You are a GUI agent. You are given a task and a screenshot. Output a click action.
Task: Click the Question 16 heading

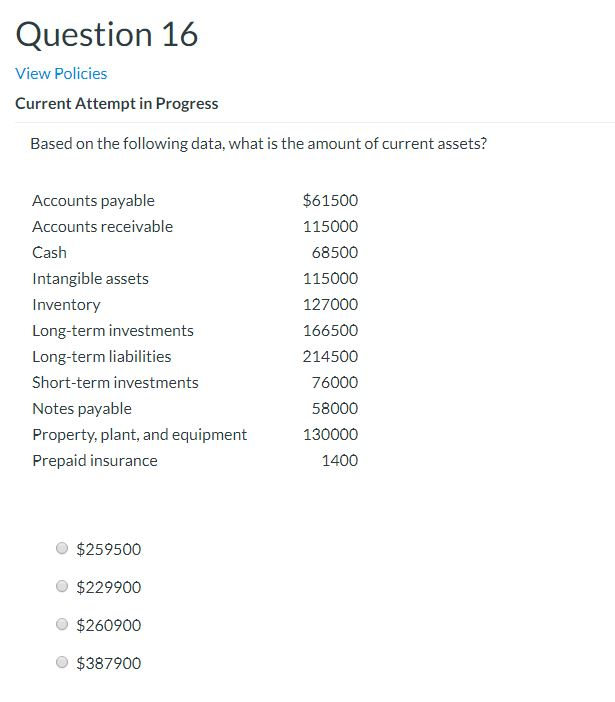click(x=107, y=34)
